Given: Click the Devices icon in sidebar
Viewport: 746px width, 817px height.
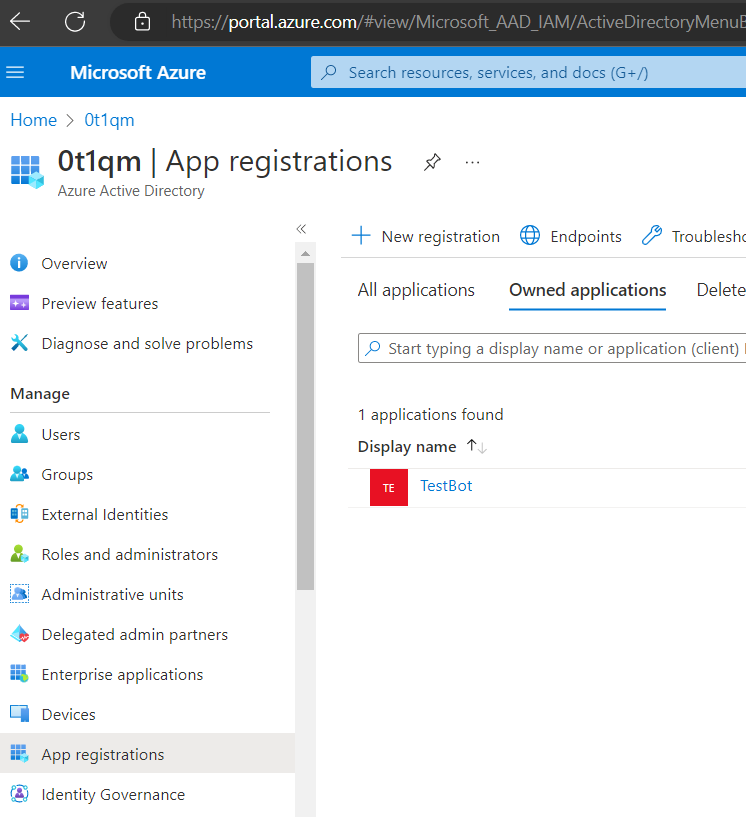Looking at the screenshot, I should click(20, 714).
